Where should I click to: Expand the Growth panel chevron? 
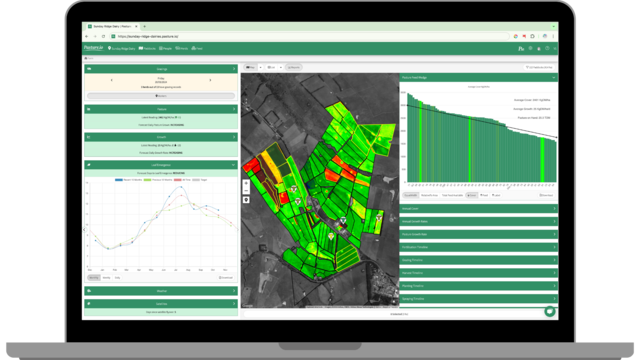(x=234, y=137)
